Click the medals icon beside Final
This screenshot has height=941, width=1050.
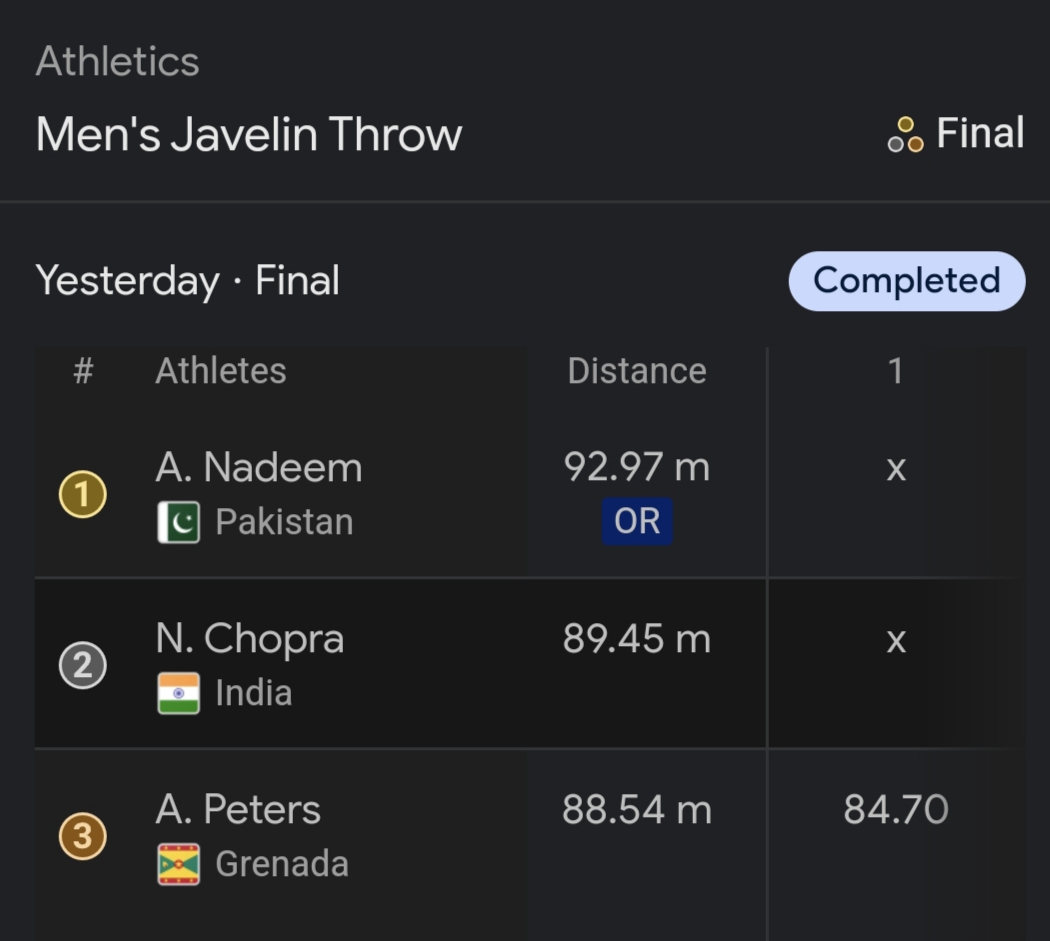[x=905, y=135]
